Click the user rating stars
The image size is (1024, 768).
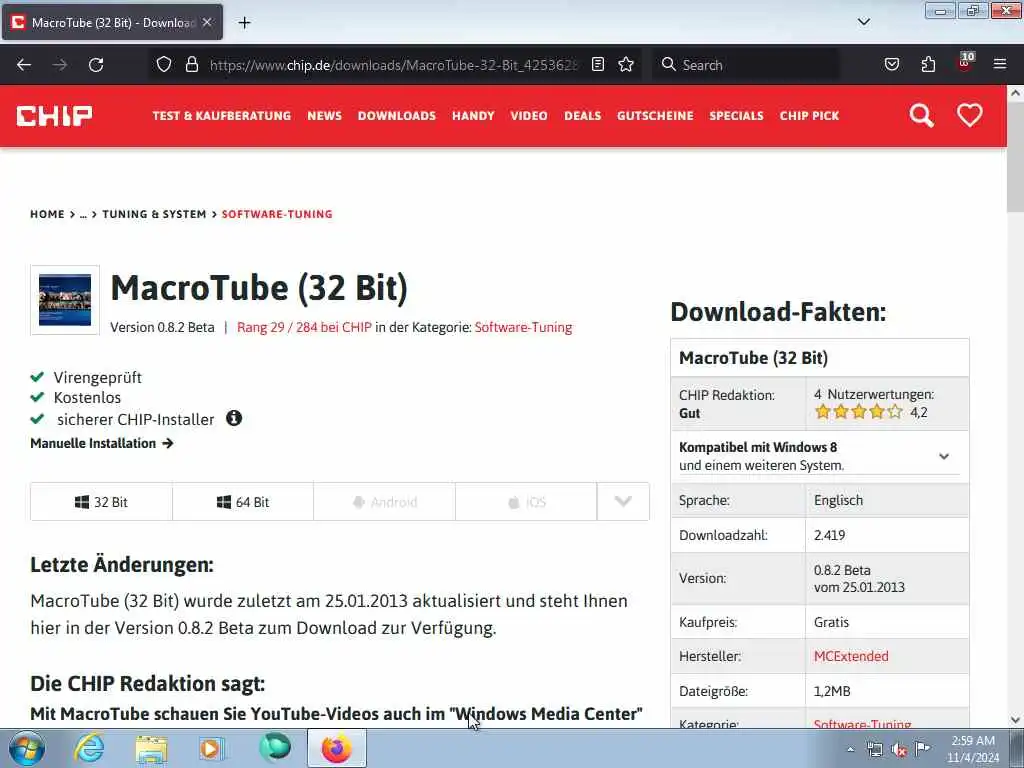pos(859,411)
